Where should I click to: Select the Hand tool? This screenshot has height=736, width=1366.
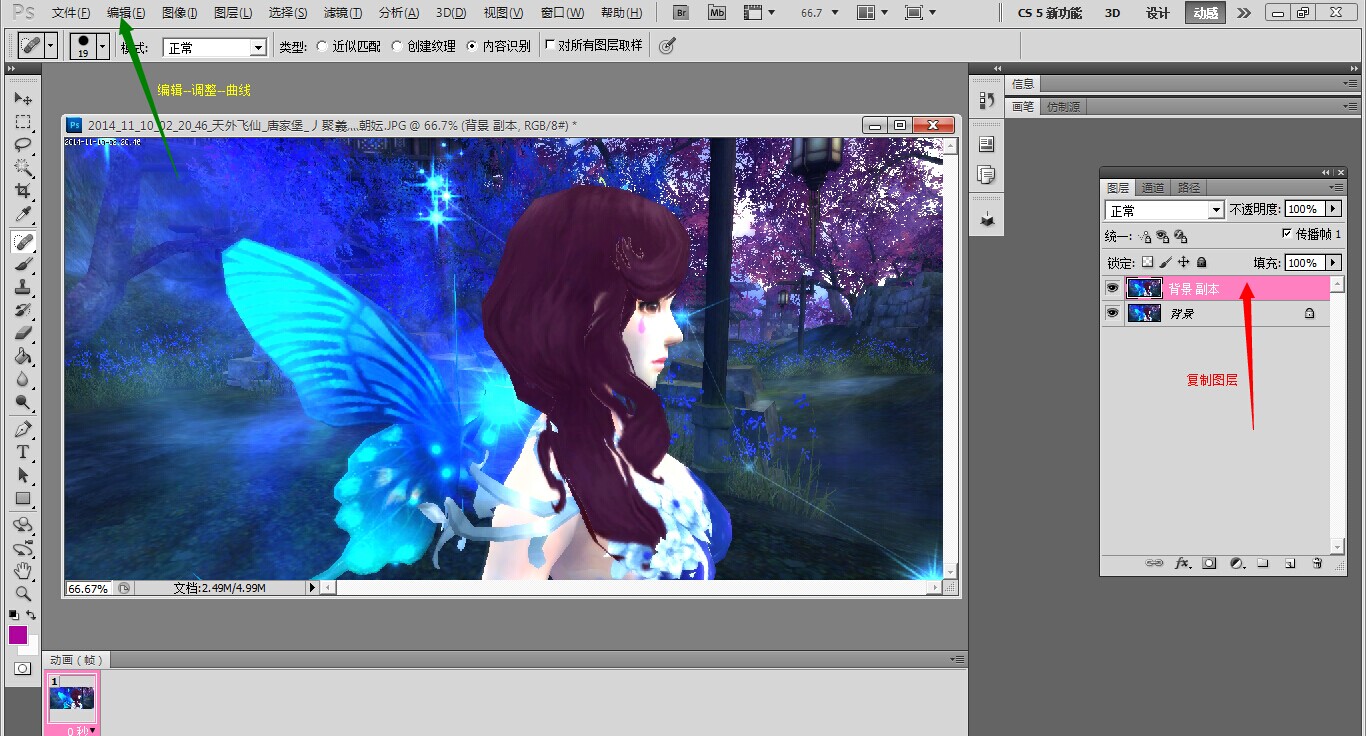pos(23,571)
